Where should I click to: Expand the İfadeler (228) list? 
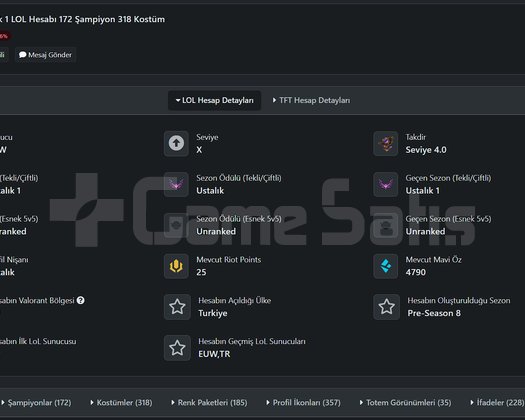point(498,403)
